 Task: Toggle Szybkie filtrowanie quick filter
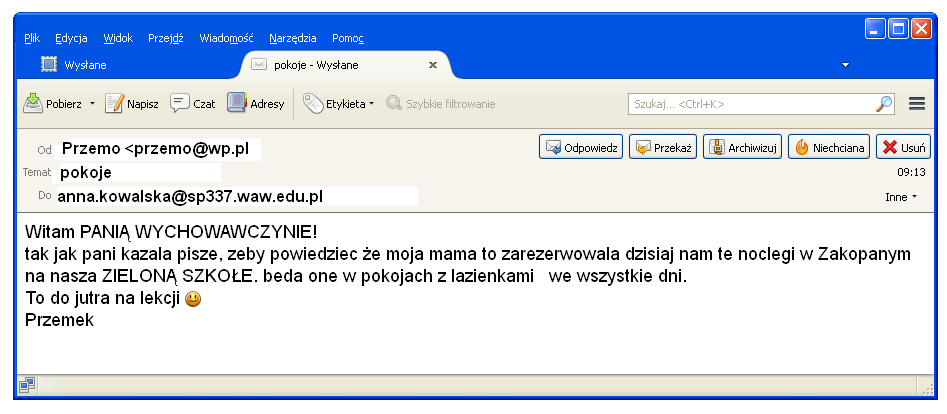(440, 103)
